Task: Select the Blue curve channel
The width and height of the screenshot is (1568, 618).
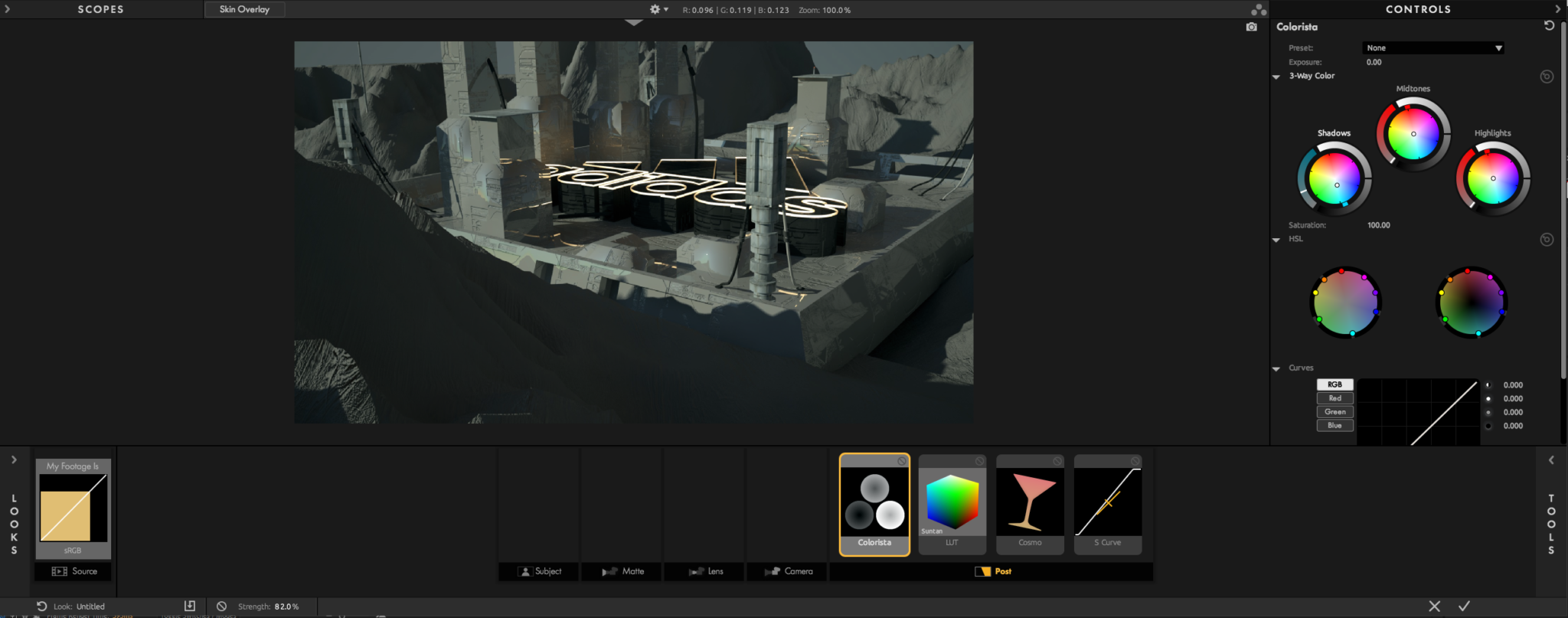Action: 1334,426
